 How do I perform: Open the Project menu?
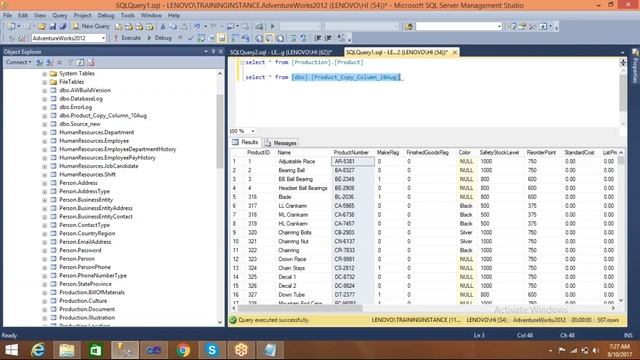(x=82, y=15)
